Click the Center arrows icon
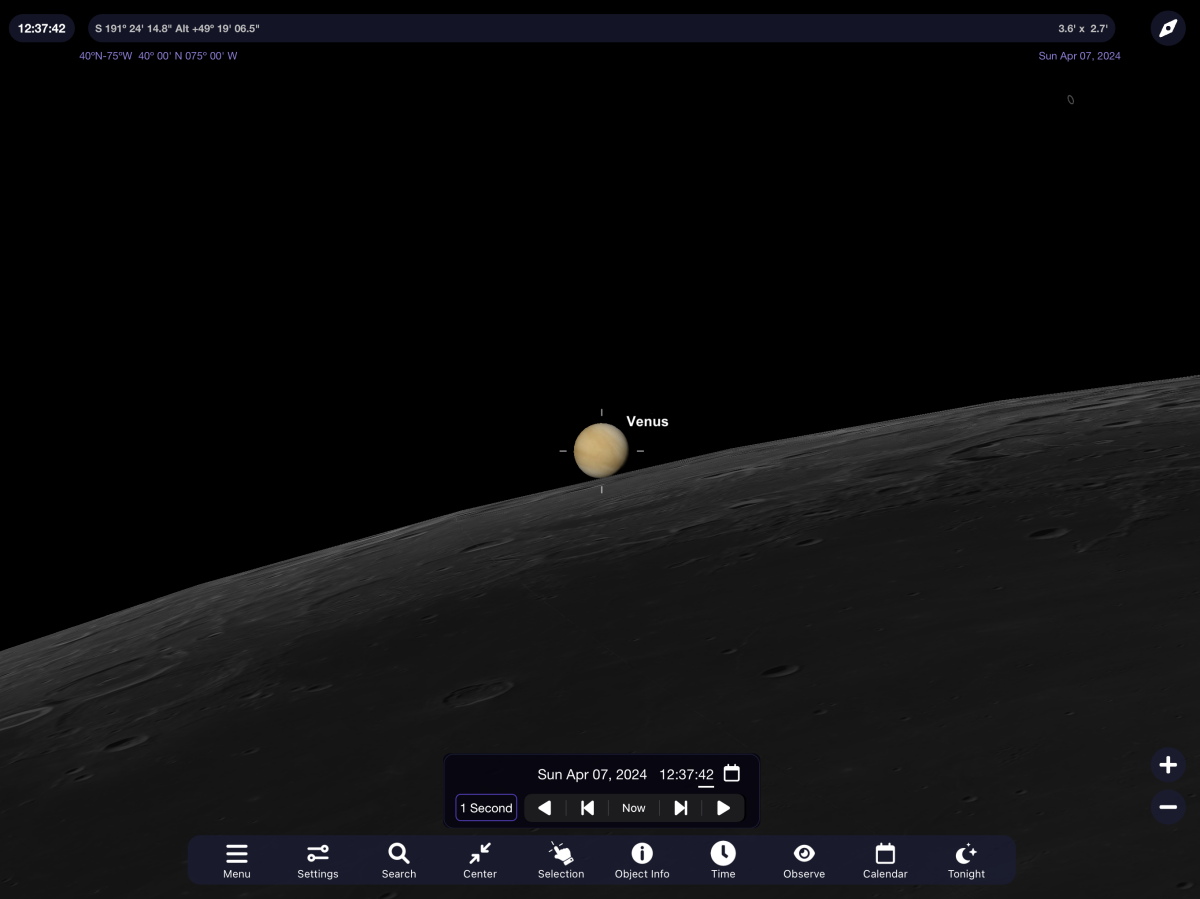Viewport: 1200px width, 899px height. click(x=480, y=860)
